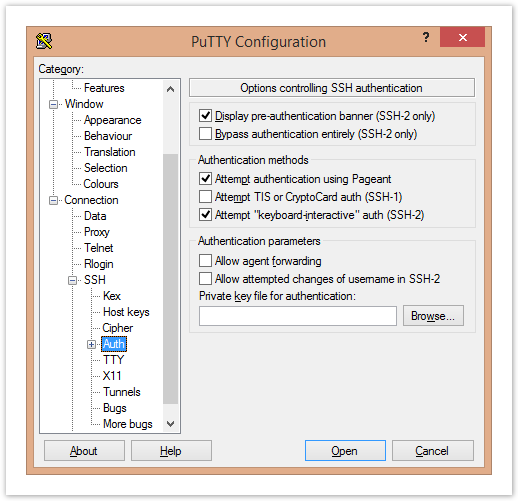
Task: Click the question mark help icon
Action: click(426, 37)
